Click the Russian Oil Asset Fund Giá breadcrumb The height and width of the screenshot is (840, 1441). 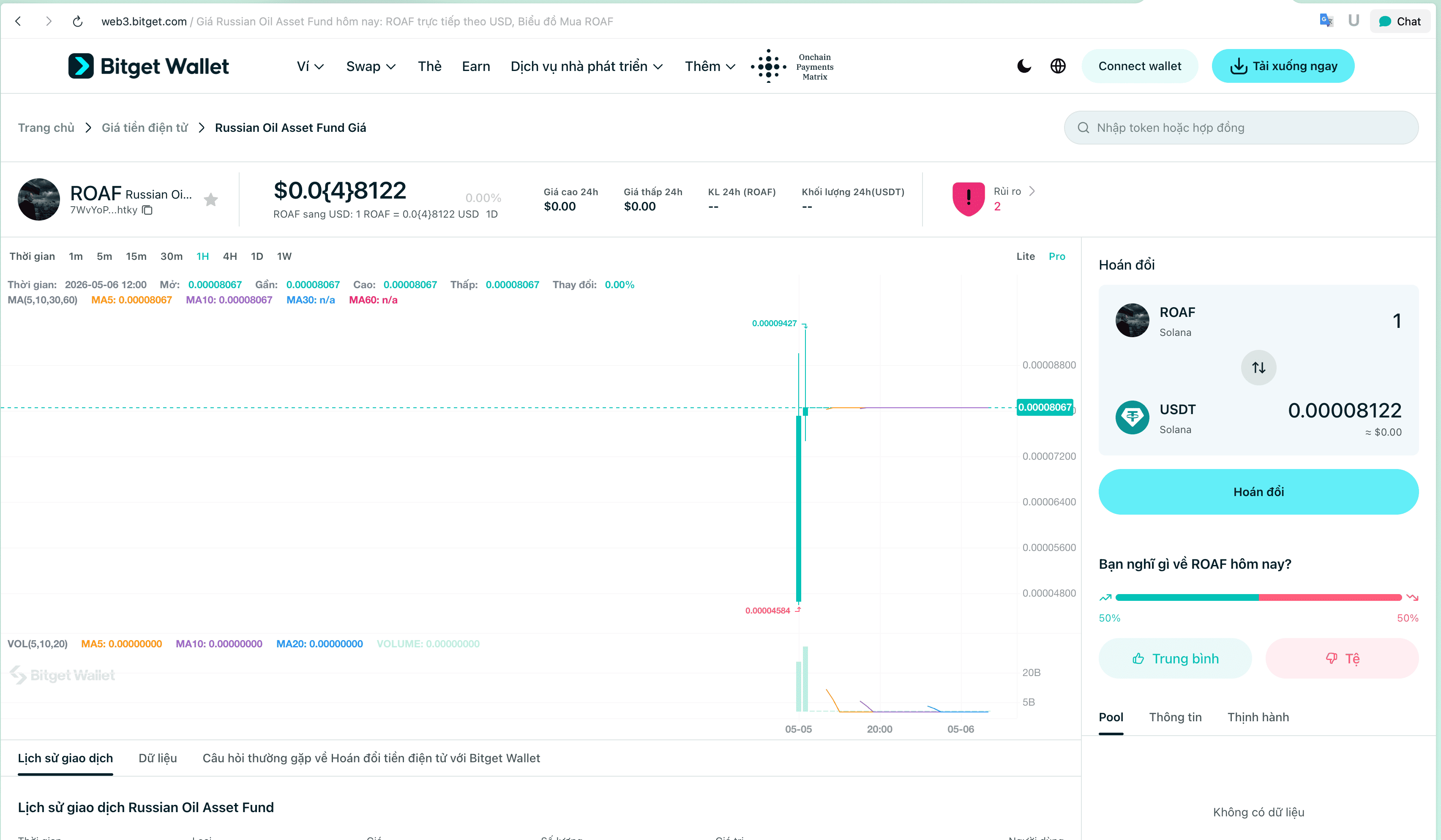[290, 128]
